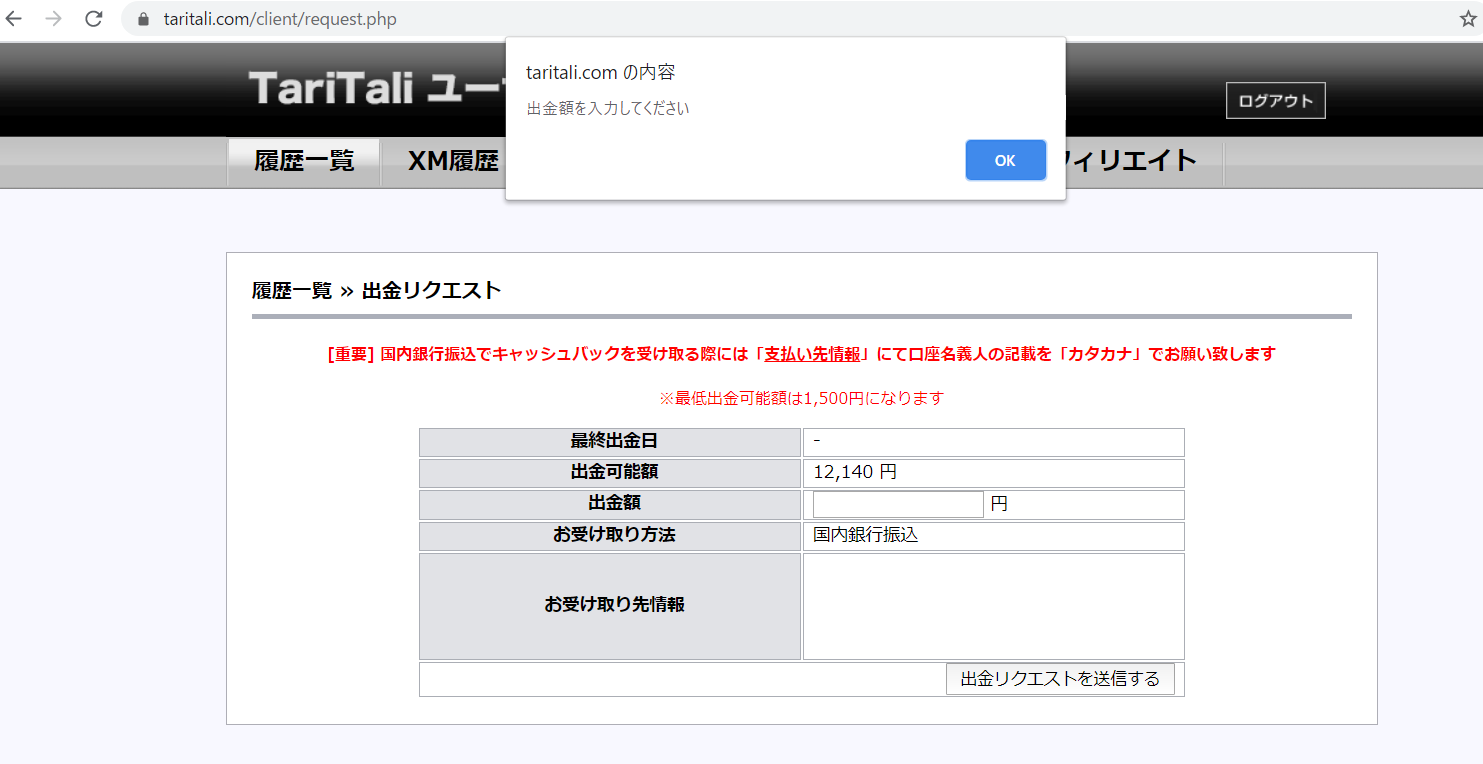
Task: Click 履歴一覧 in the breadcrumb heading
Action: coord(291,291)
